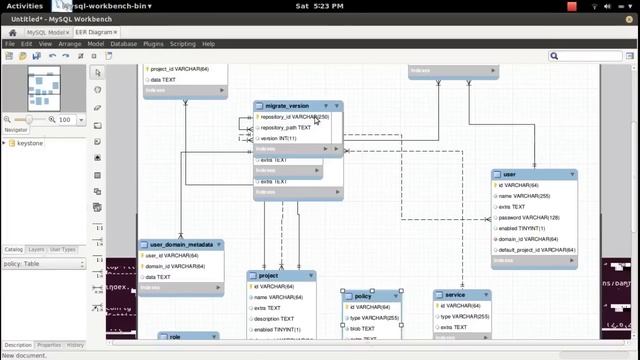Undo the last action
This screenshot has width=640, height=360.
tap(52, 56)
